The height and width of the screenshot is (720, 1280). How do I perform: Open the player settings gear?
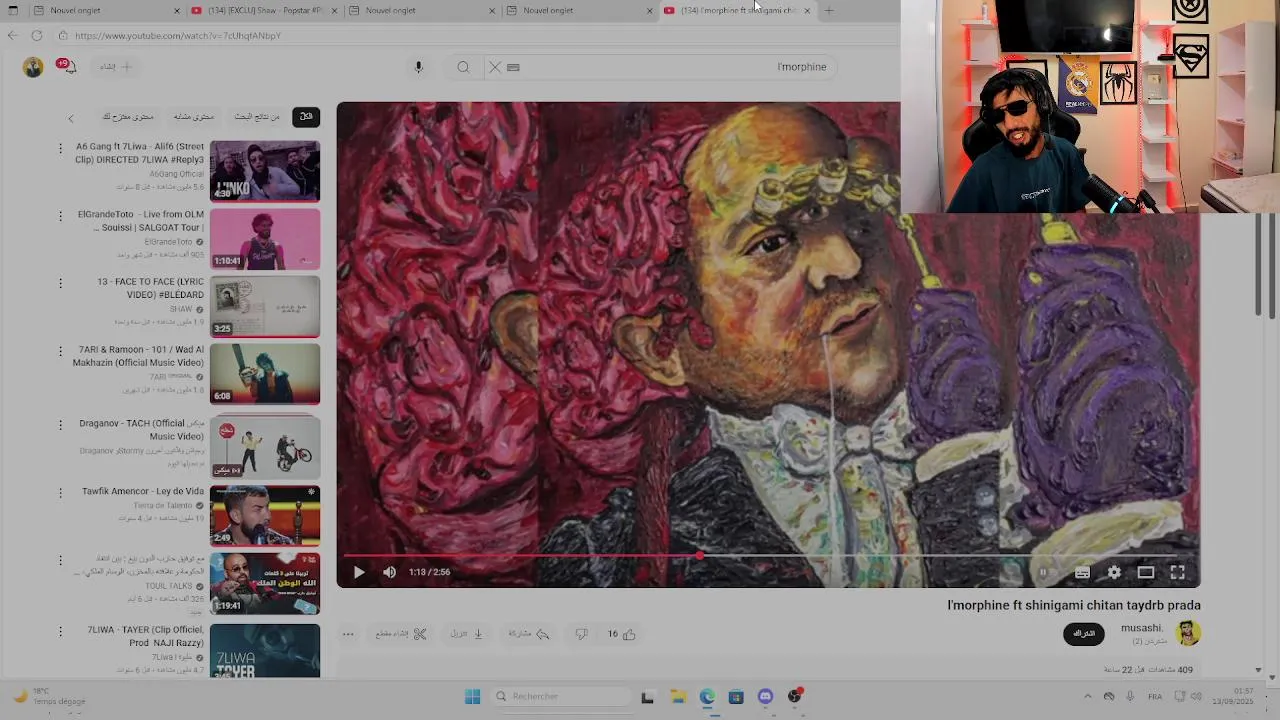[1114, 572]
